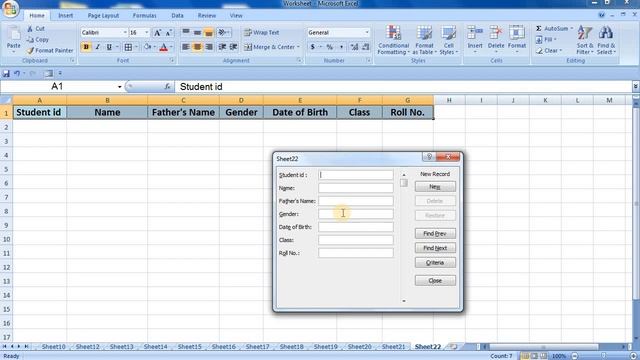Toggle Center alignment
The width and height of the screenshot is (640, 360).
point(197,47)
